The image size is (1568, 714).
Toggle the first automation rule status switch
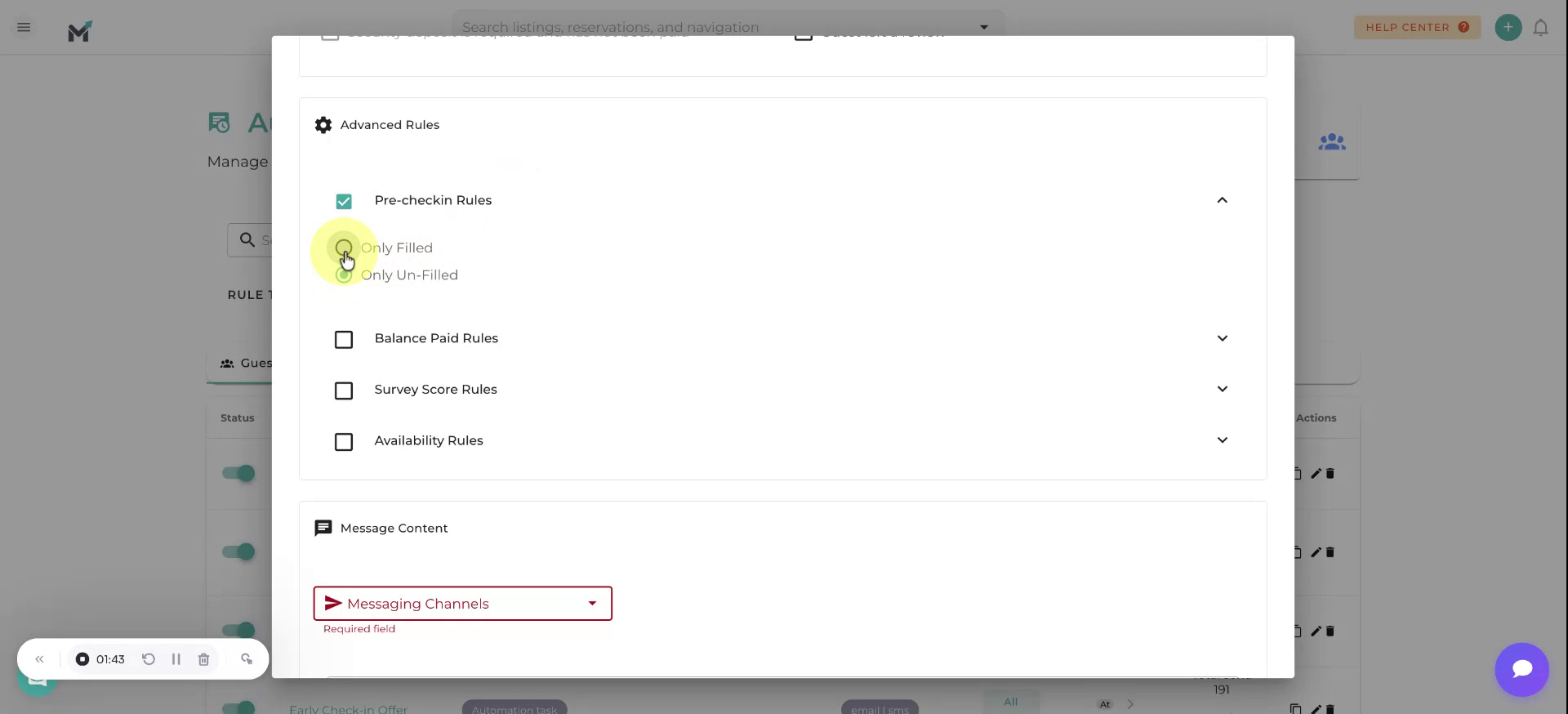[238, 474]
